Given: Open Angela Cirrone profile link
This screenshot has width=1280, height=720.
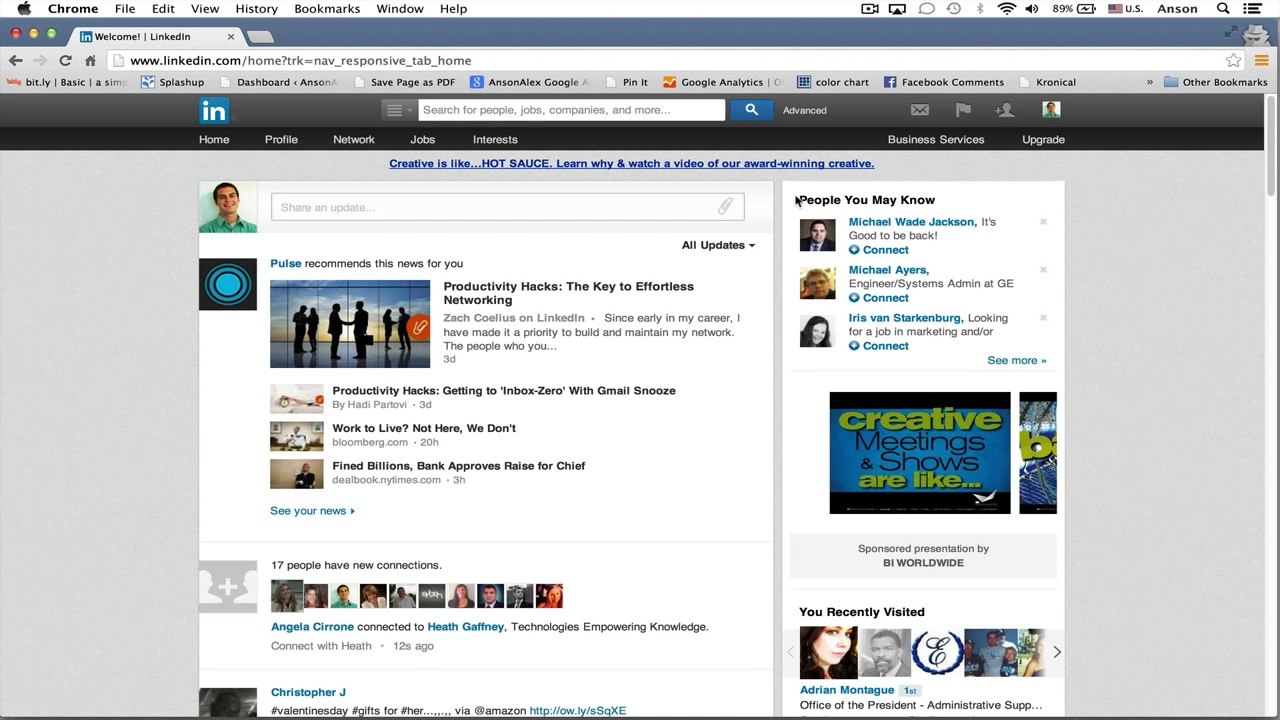Looking at the screenshot, I should 312,627.
